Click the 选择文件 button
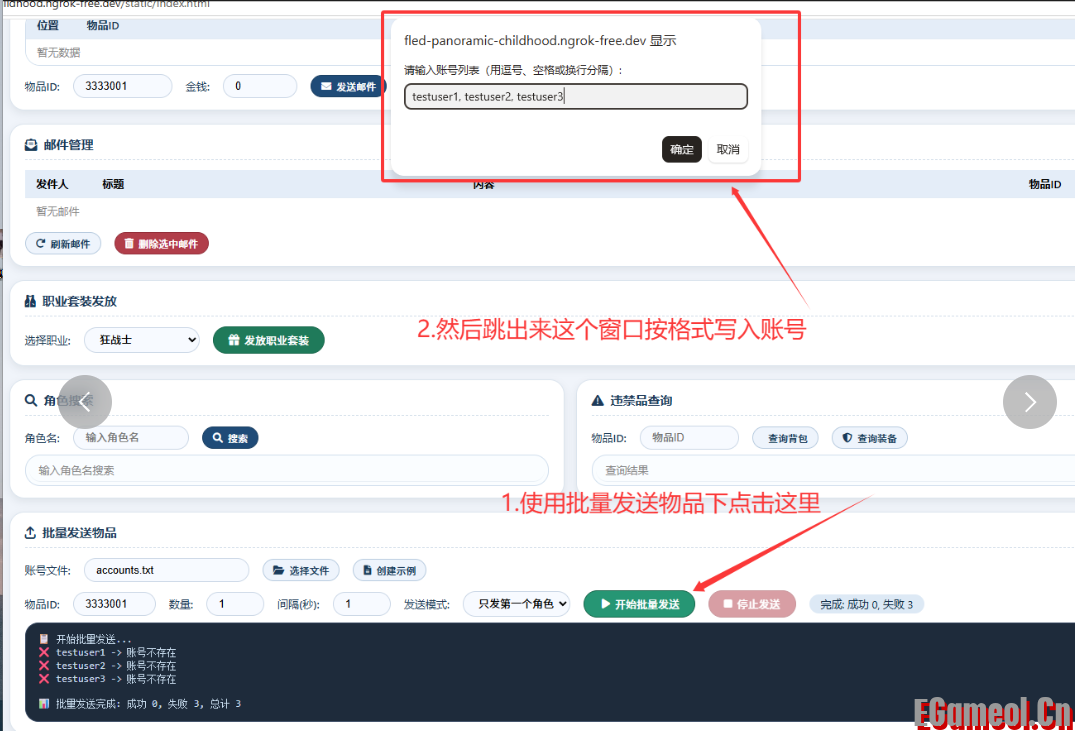The height and width of the screenshot is (731, 1075). 301,571
